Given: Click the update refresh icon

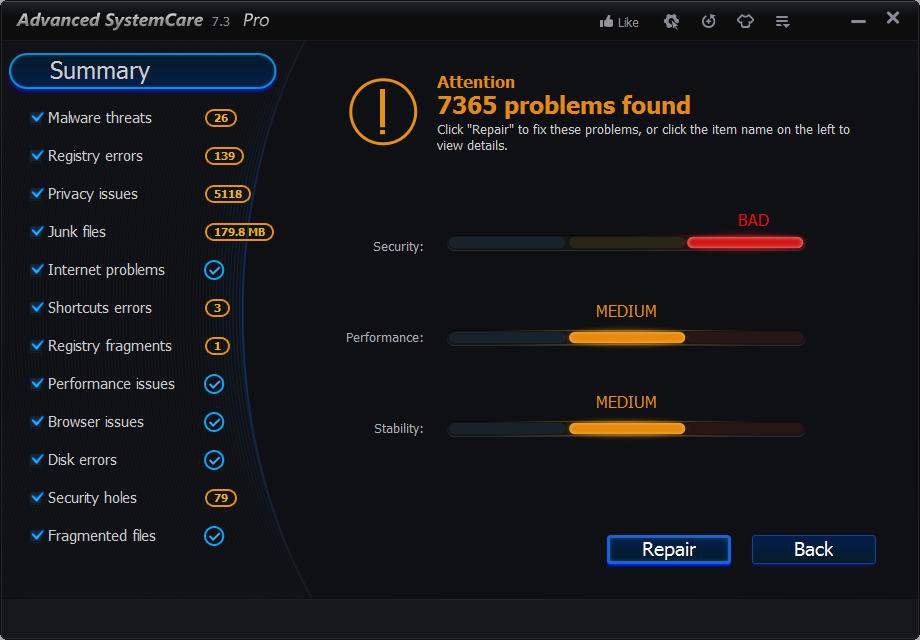Looking at the screenshot, I should [x=709, y=22].
